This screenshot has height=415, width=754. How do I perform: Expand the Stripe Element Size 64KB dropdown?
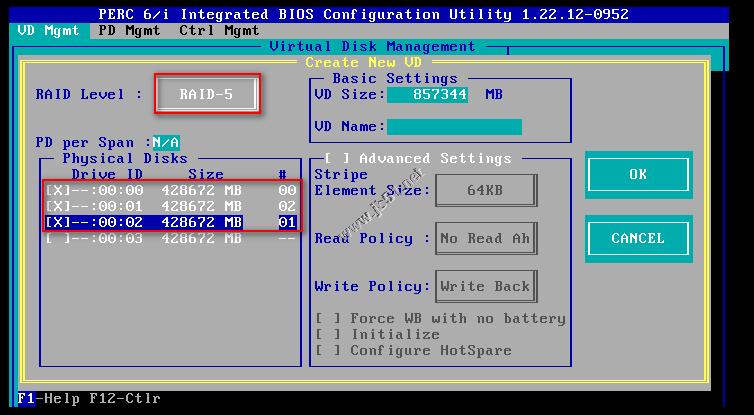[x=485, y=190]
